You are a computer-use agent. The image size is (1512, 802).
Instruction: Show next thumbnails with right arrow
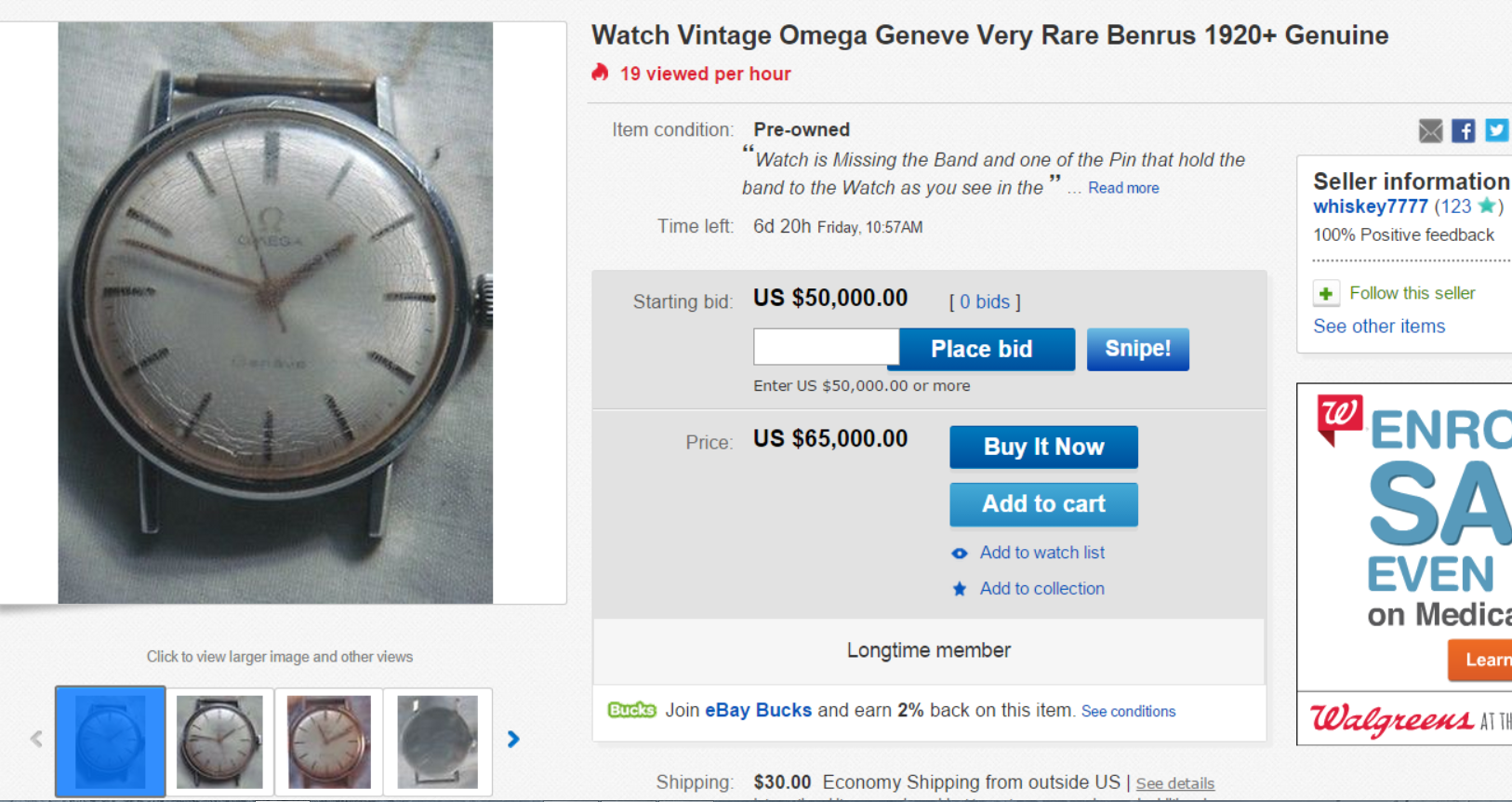point(513,740)
